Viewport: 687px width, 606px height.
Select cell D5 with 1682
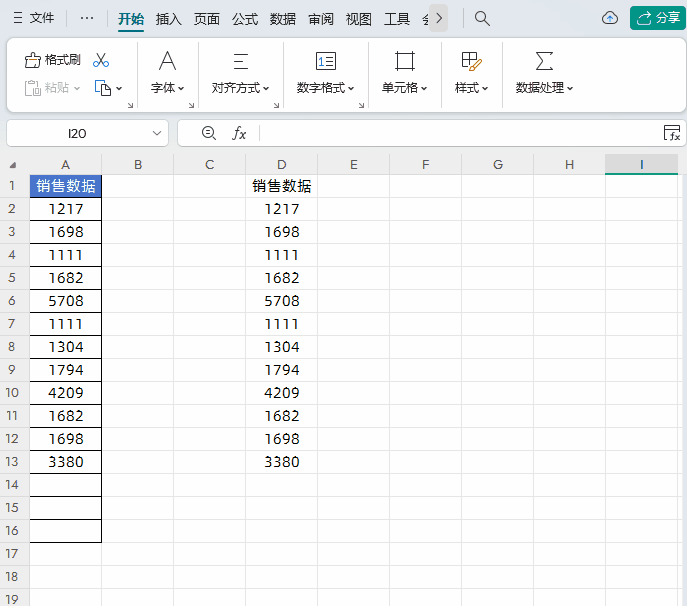[282, 278]
